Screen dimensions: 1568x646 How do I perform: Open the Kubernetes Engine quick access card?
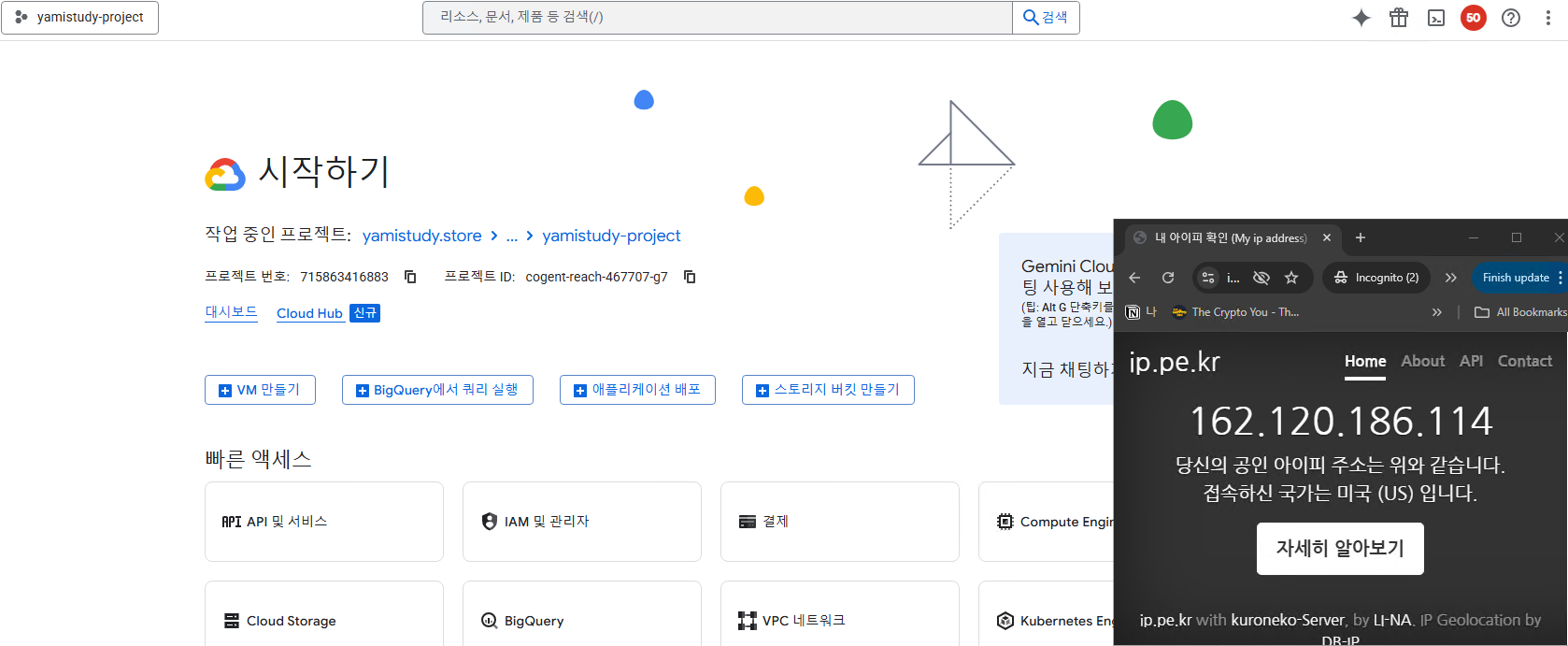[x=1047, y=614]
